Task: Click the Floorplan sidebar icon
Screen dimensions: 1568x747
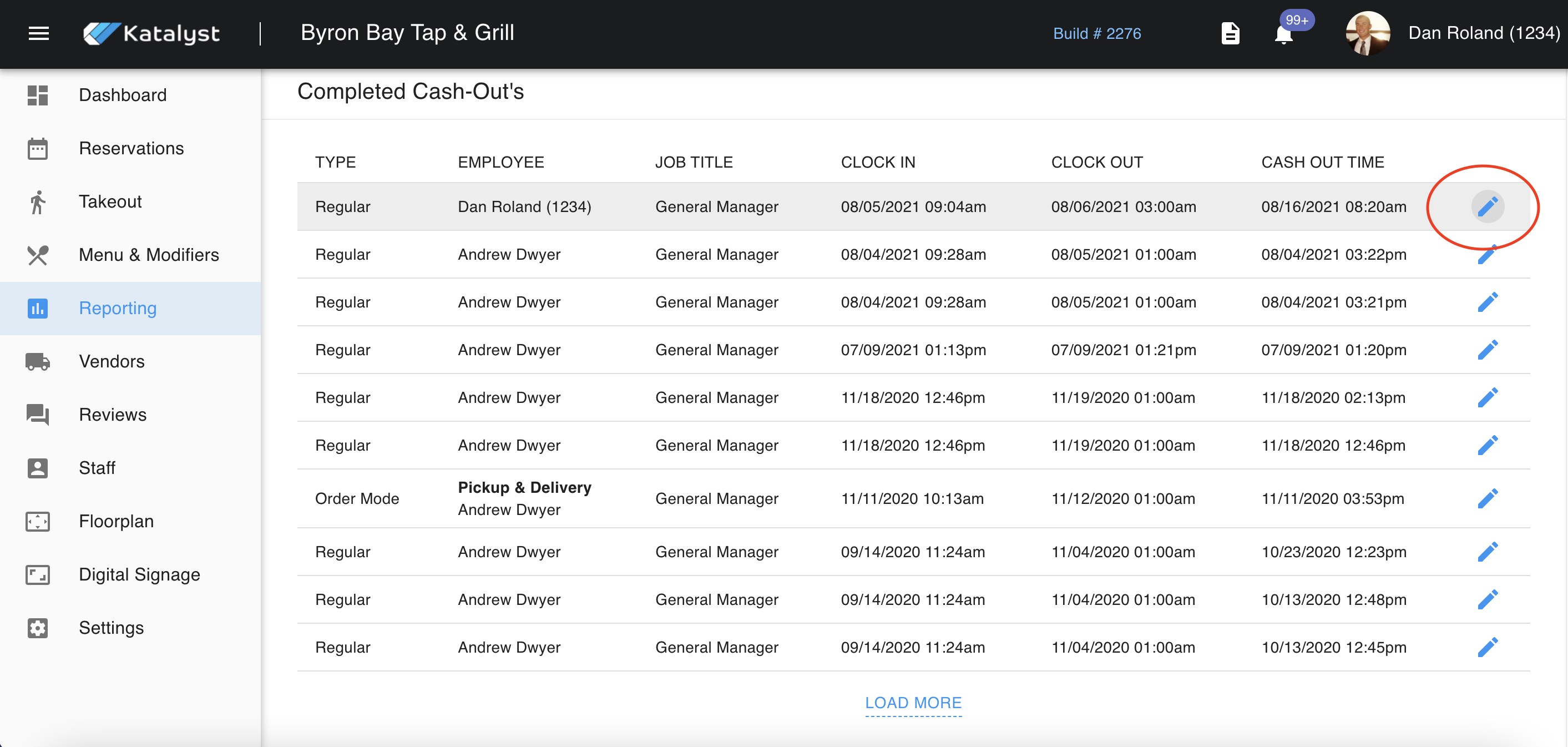Action: (x=38, y=521)
